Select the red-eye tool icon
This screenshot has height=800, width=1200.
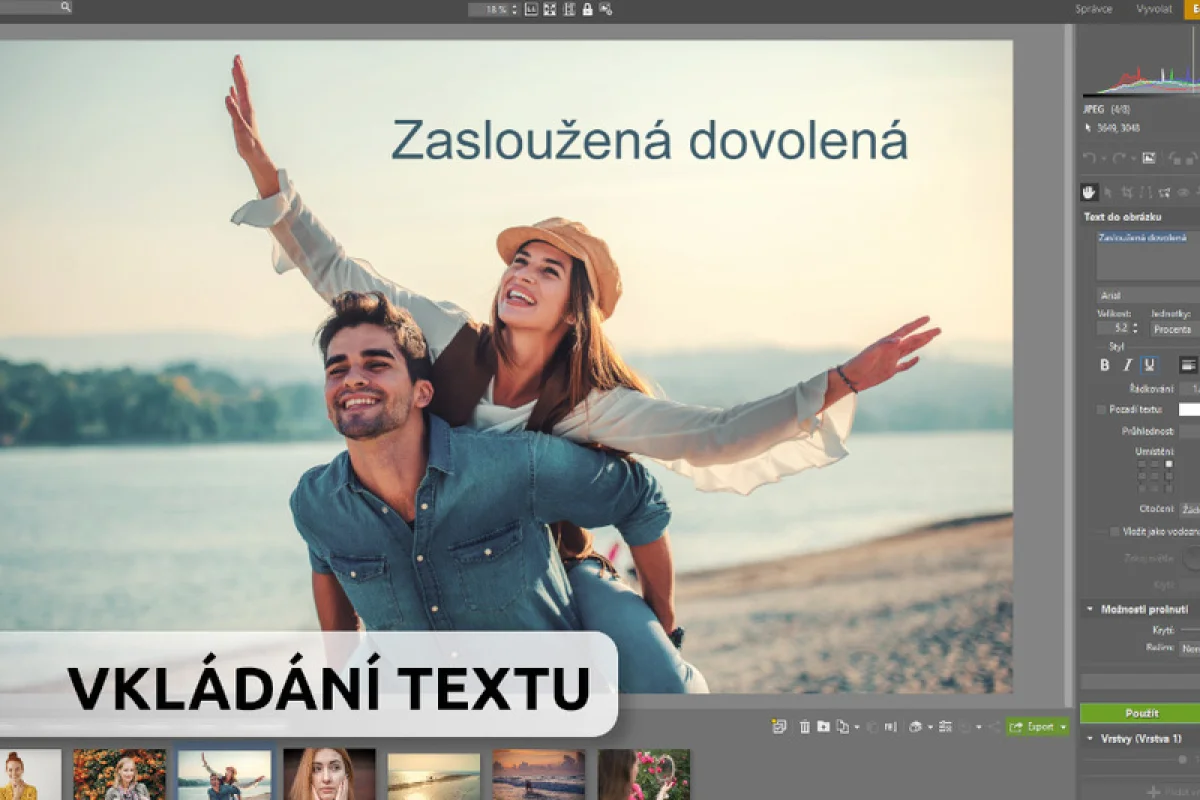pyautogui.click(x=1183, y=192)
